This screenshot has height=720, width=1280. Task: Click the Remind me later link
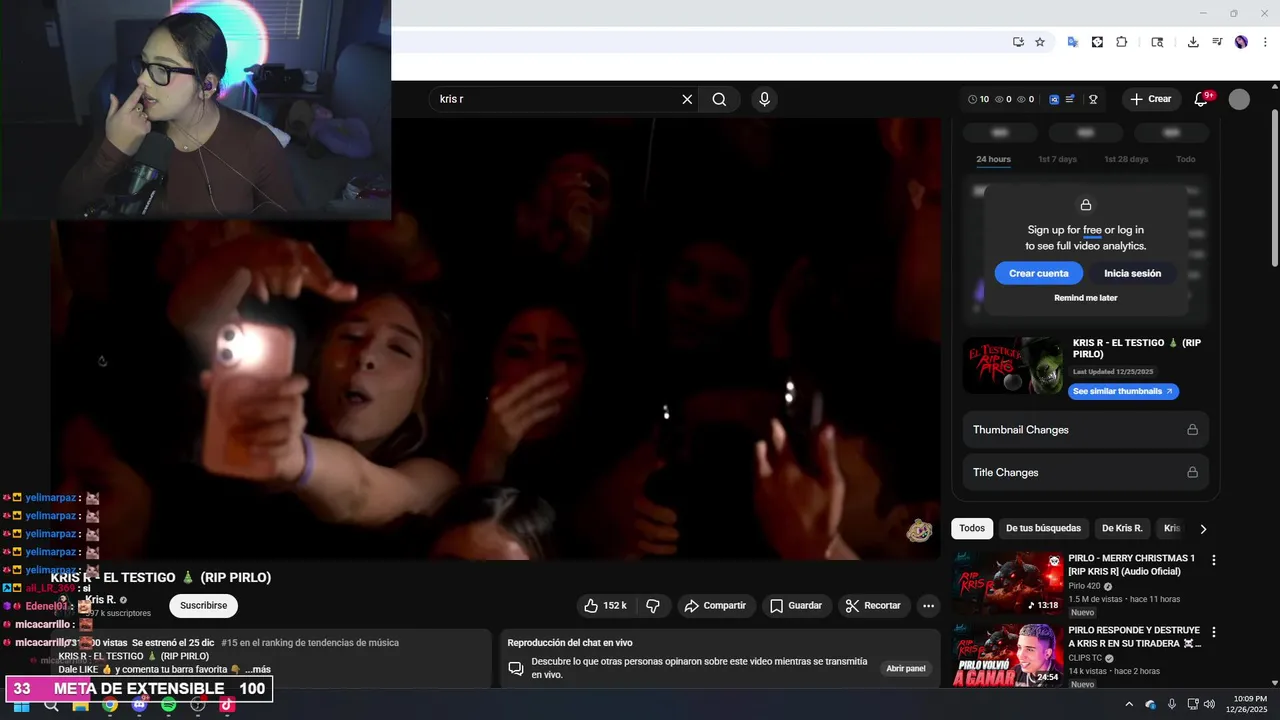point(1085,298)
